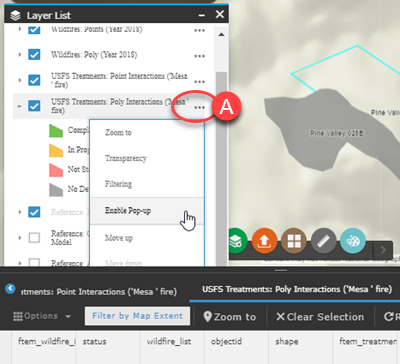
Task: Expand Wildfires: Poly (Year 2018) layer
Action: click(x=19, y=55)
